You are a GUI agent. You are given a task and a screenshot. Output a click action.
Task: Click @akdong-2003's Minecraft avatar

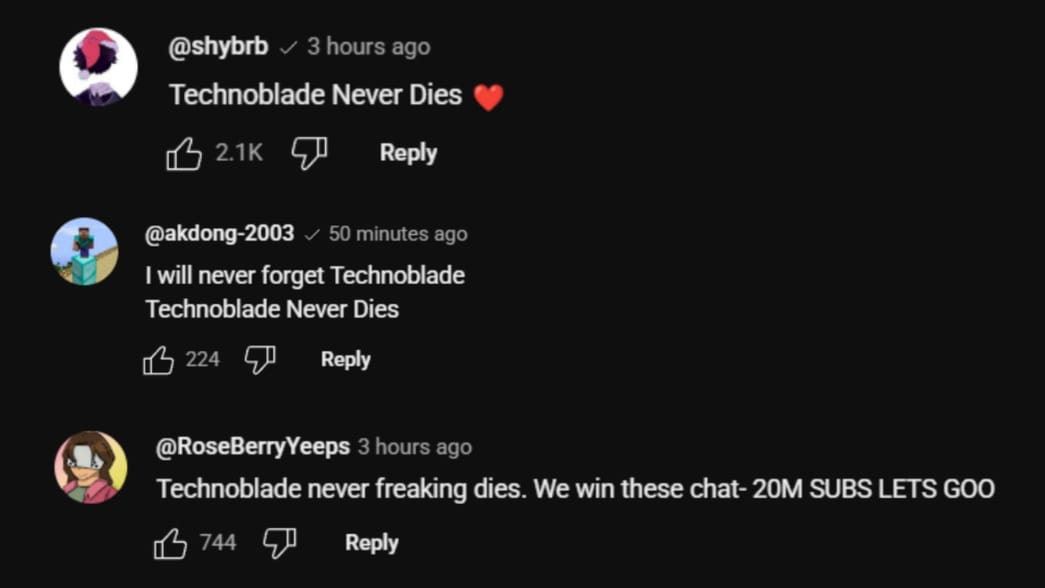(84, 251)
